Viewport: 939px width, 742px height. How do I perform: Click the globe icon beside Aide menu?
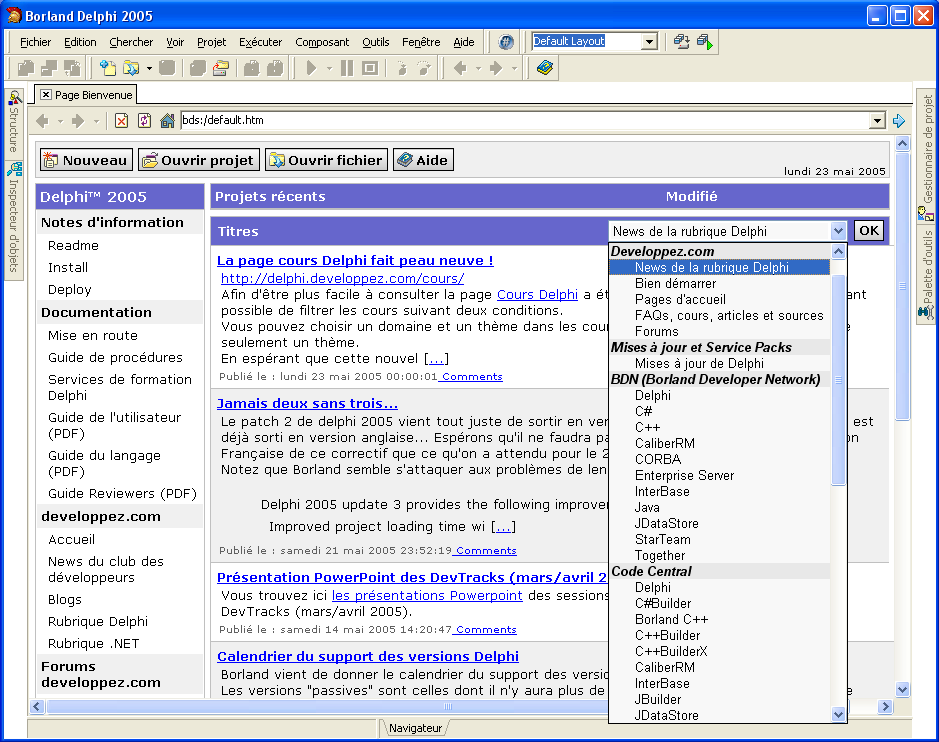506,42
